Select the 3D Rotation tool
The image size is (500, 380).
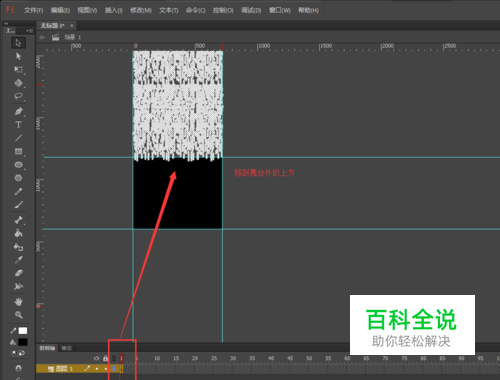[x=18, y=83]
